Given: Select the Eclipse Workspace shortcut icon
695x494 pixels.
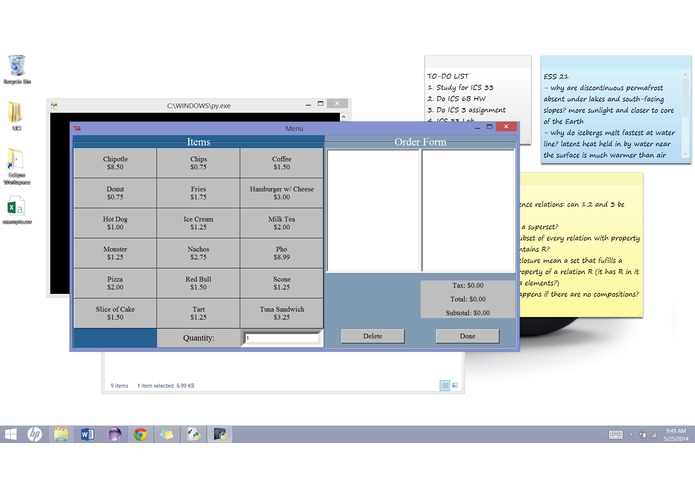Looking at the screenshot, I should pyautogui.click(x=17, y=166).
